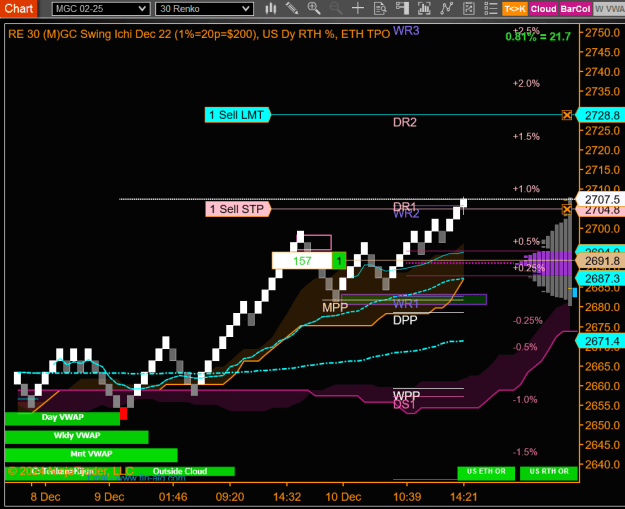Click the 10 Dec time axis label
Image resolution: width=625 pixels, height=509 pixels.
(343, 497)
